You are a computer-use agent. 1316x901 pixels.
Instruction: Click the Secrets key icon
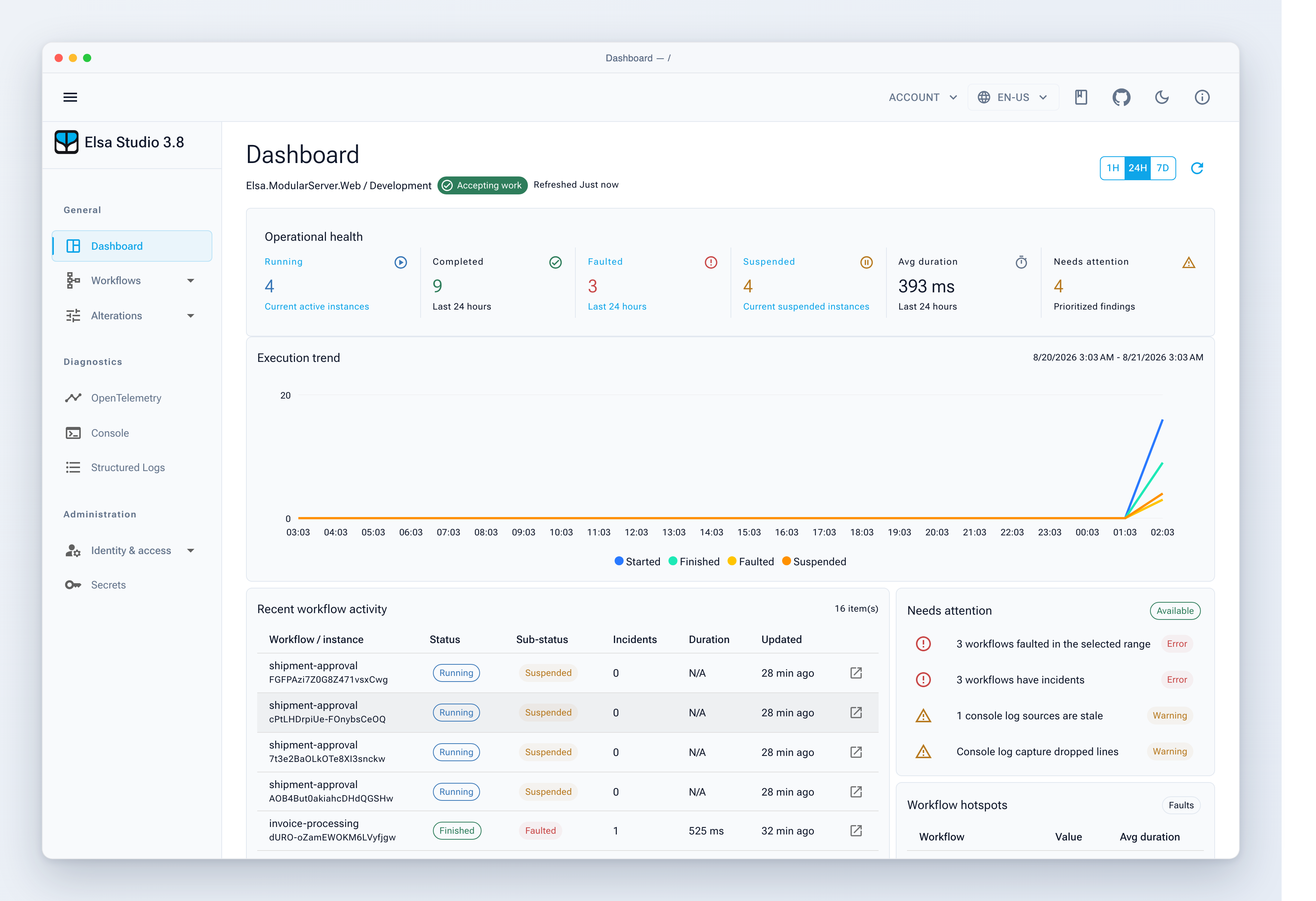pyautogui.click(x=73, y=584)
